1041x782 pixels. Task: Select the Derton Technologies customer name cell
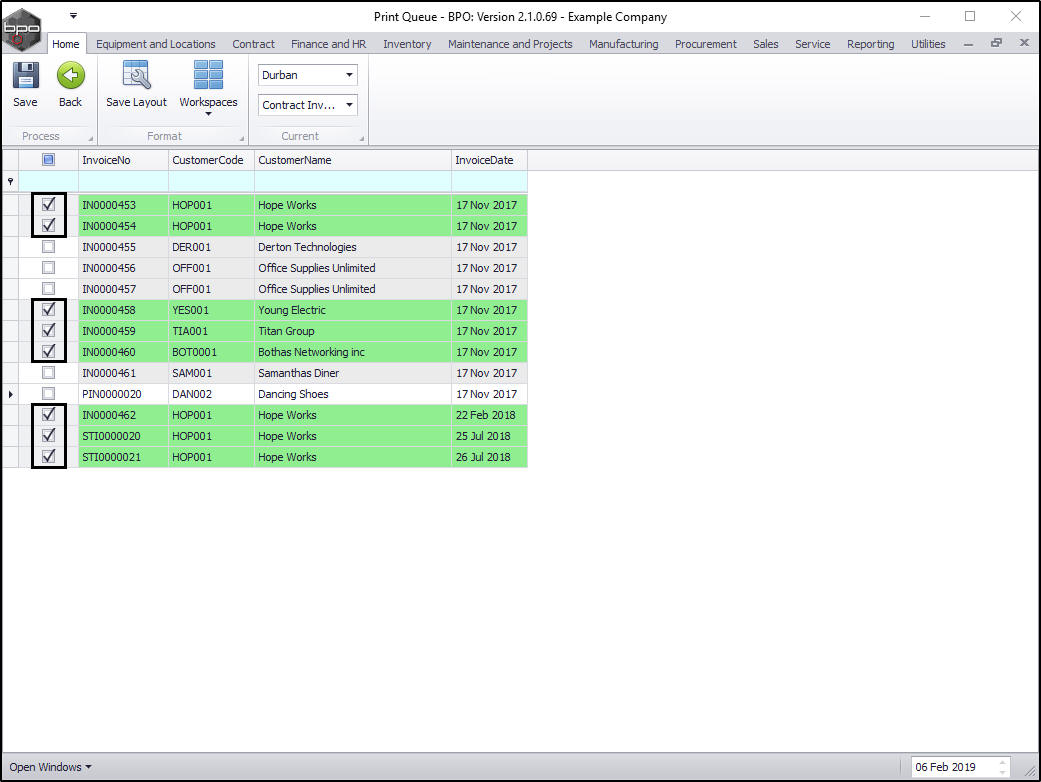[353, 247]
